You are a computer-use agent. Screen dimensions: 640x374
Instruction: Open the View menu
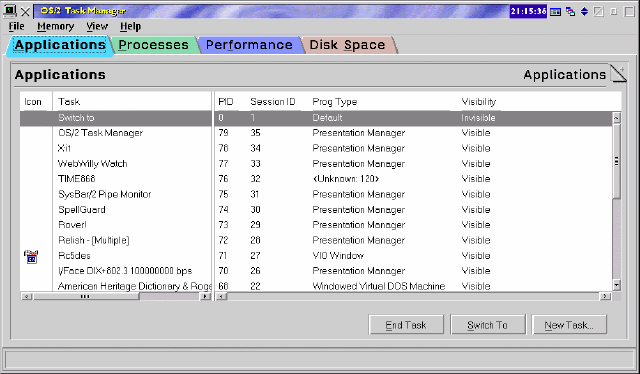click(97, 27)
